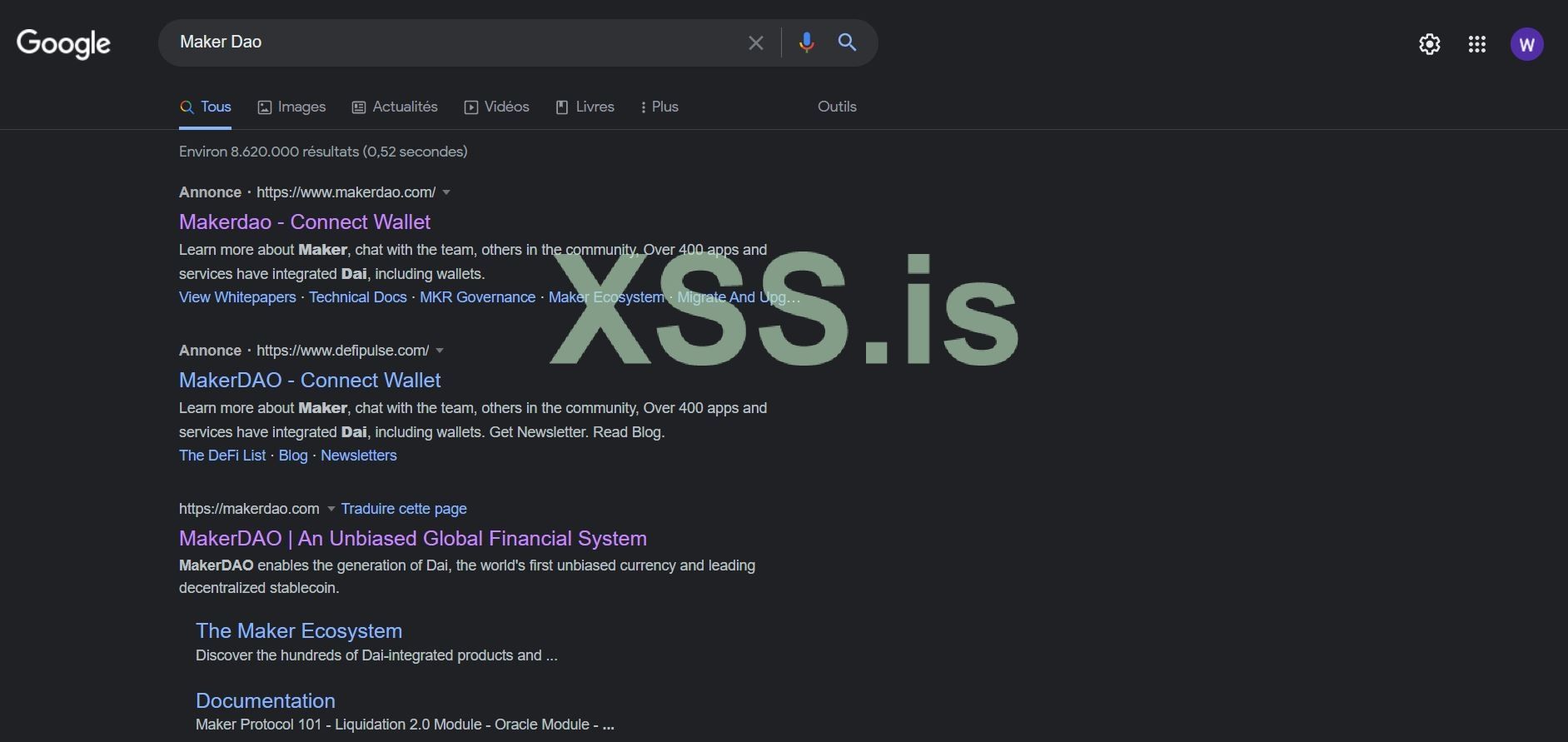Click https://www.makerdao.com/ ad URL text
1568x742 pixels.
pyautogui.click(x=346, y=192)
